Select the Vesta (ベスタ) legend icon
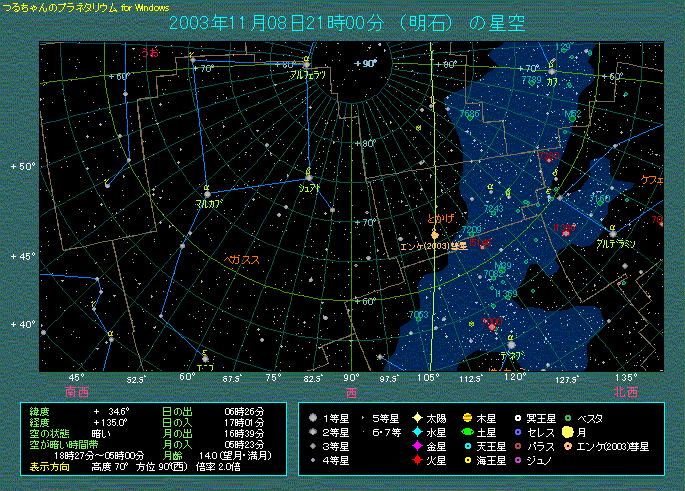 (567, 417)
